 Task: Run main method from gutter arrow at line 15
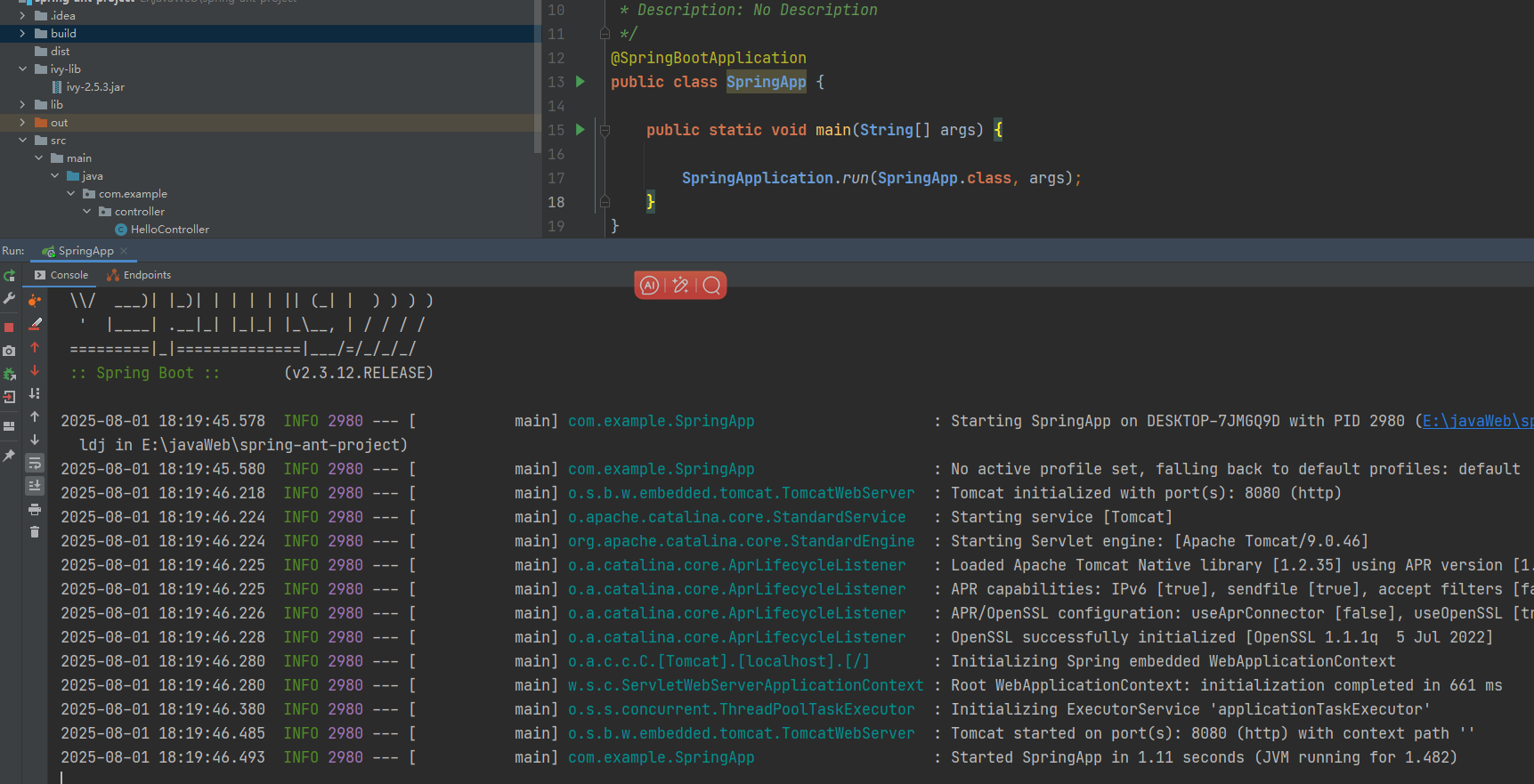(x=580, y=130)
